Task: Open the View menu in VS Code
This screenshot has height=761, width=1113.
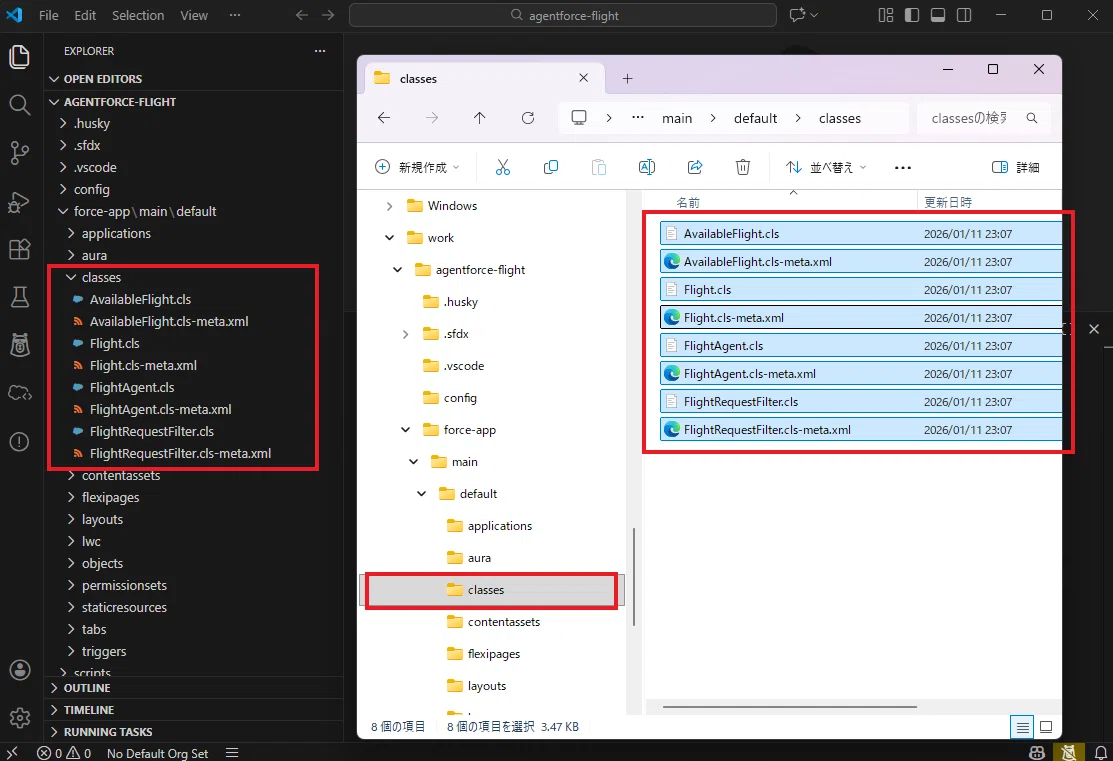Action: coord(194,15)
